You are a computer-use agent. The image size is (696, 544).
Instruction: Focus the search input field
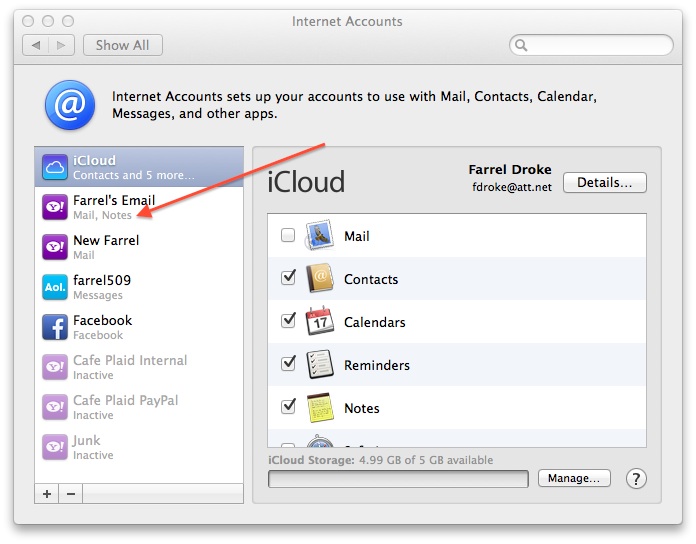pos(591,45)
